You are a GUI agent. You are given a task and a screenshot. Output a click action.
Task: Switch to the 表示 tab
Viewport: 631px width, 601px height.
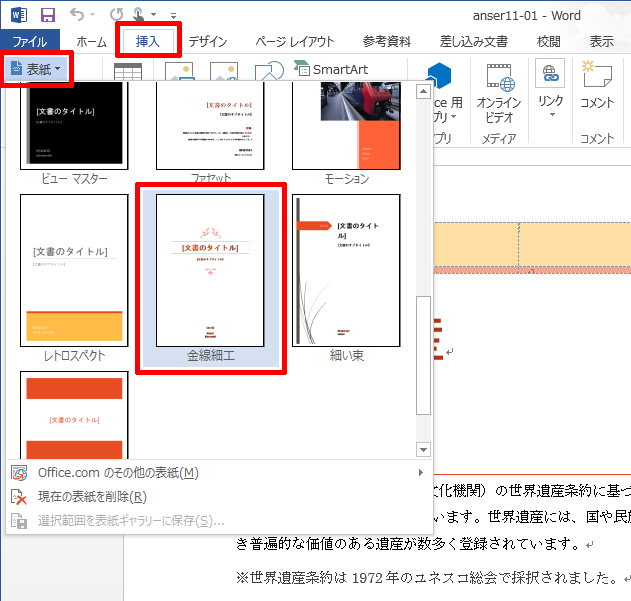[602, 41]
